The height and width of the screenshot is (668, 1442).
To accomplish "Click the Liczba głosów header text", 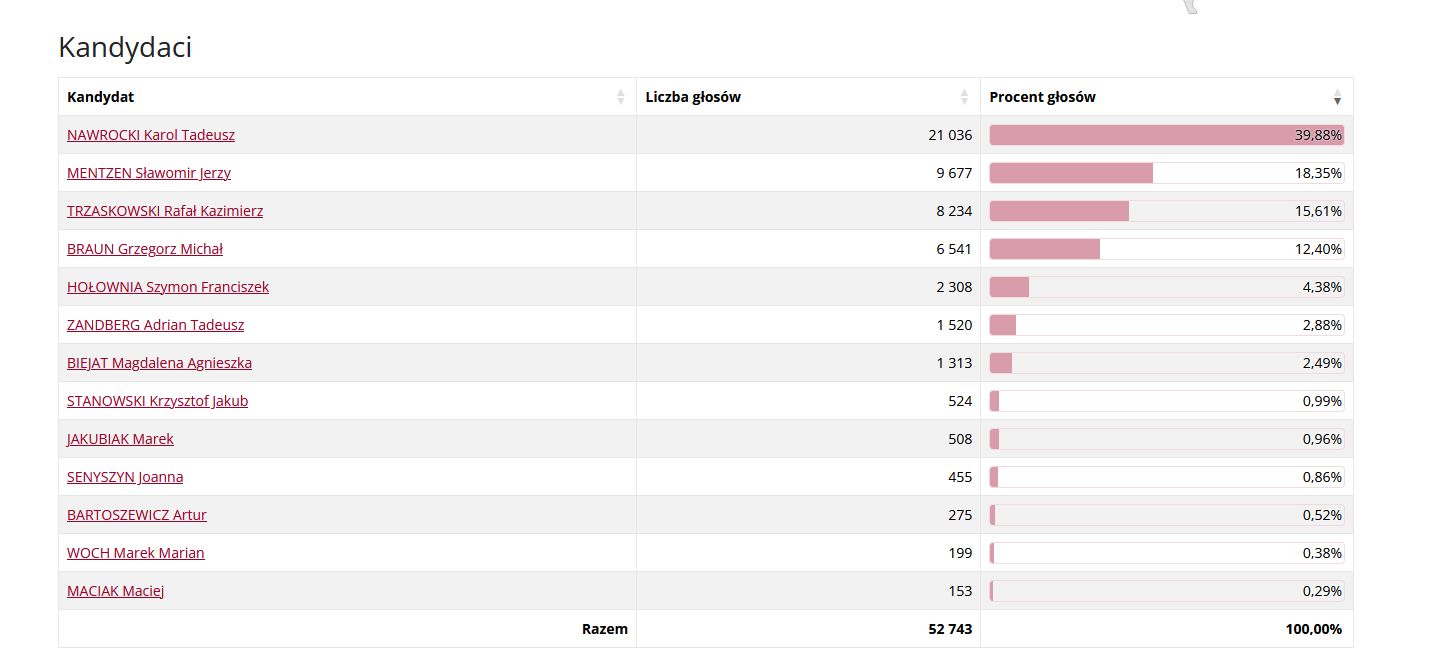I will [693, 97].
